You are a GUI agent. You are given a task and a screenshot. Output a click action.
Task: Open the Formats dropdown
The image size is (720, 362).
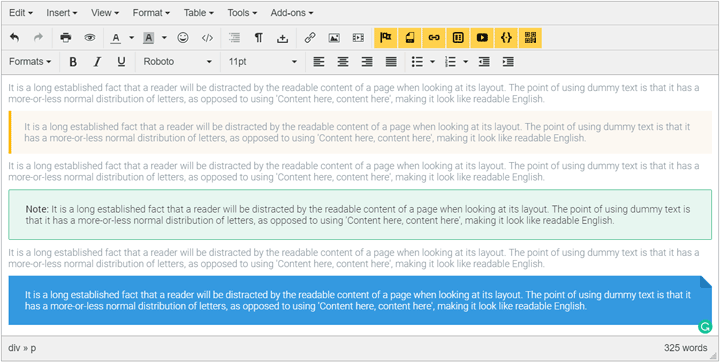click(30, 62)
